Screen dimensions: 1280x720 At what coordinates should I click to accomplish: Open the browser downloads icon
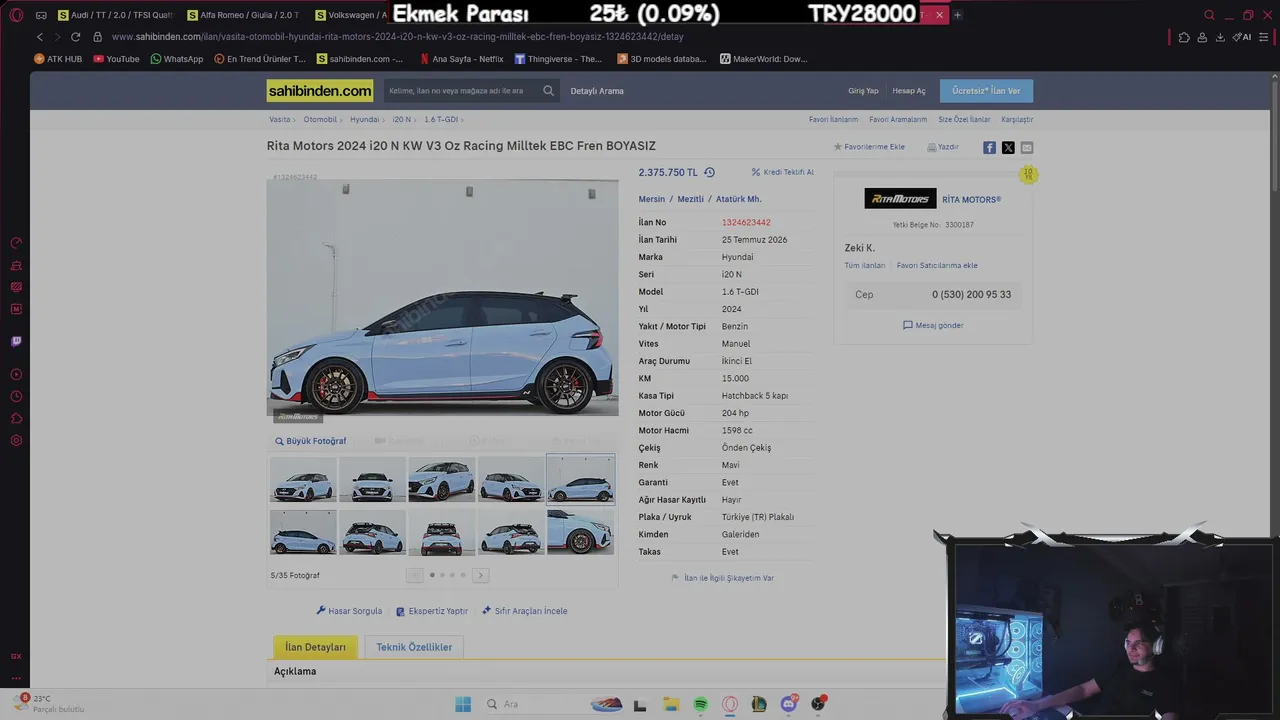pyautogui.click(x=1220, y=37)
